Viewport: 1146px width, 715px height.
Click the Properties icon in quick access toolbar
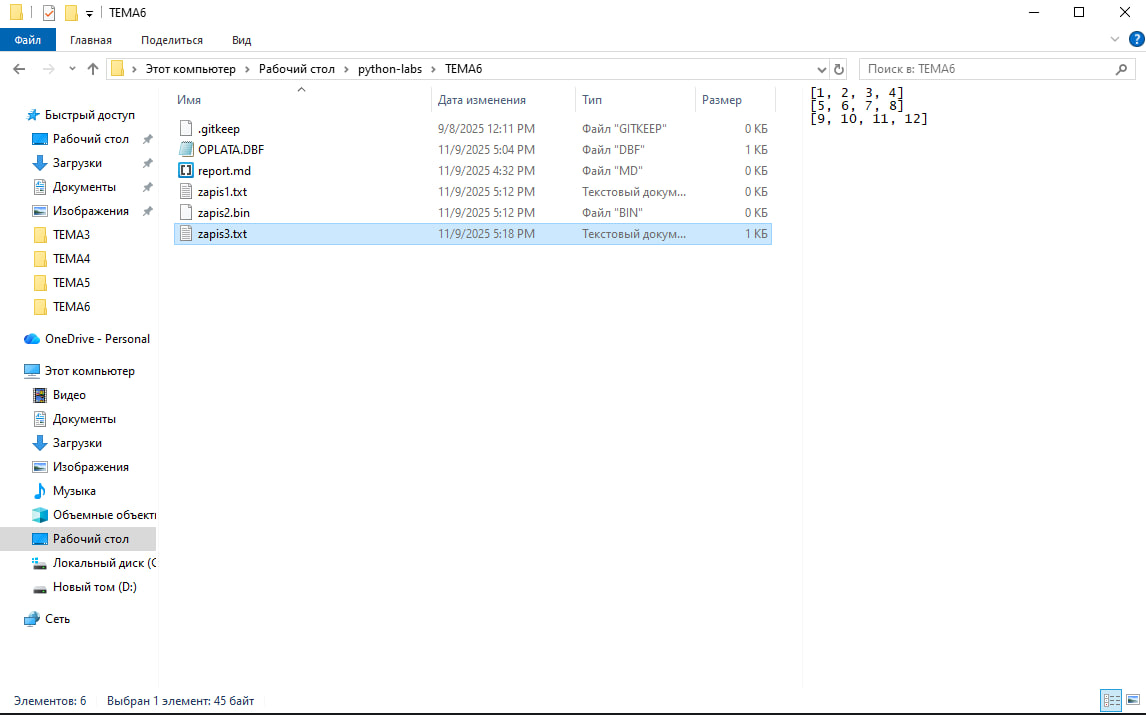click(x=48, y=13)
